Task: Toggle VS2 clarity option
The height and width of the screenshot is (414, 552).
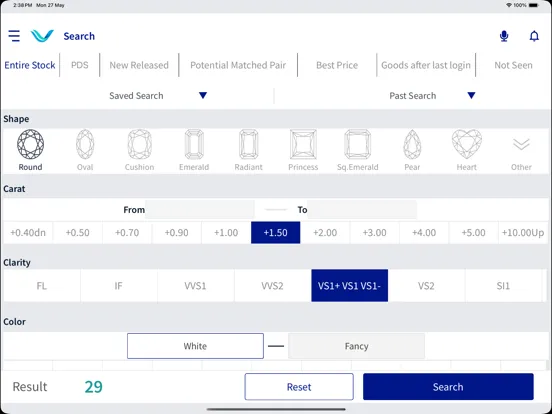Action: click(426, 286)
